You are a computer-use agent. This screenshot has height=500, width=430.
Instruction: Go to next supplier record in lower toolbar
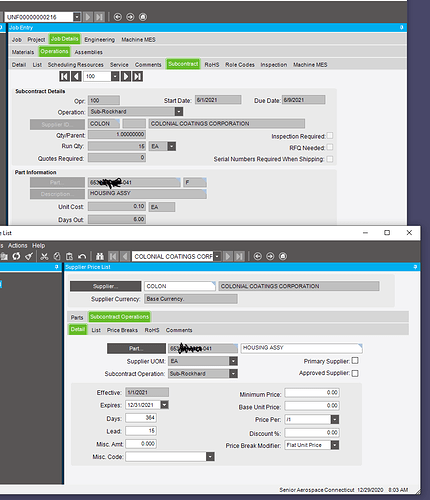pyautogui.click(x=228, y=256)
